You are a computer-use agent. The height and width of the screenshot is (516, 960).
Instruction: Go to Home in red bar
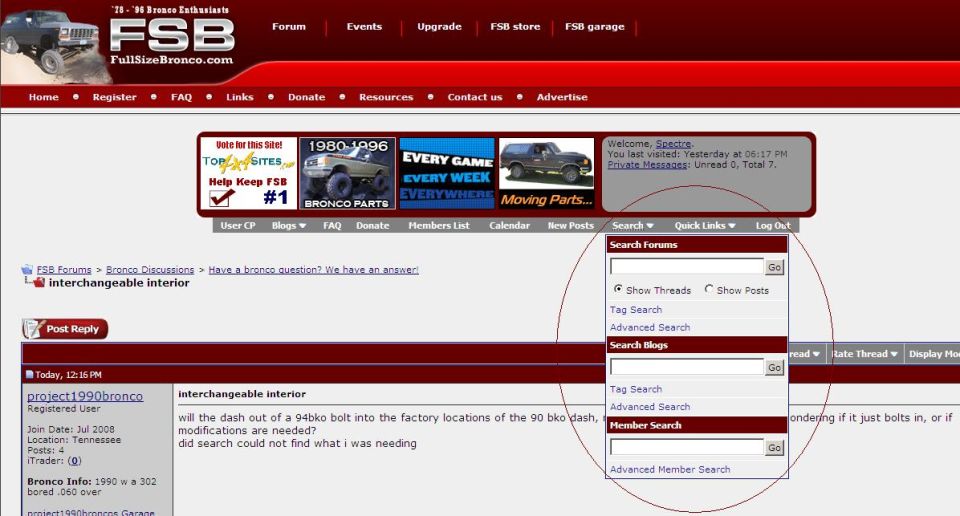[x=43, y=97]
